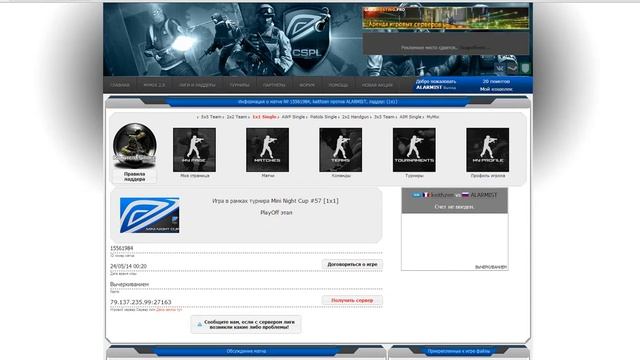Click the red Получить сервер button
Screen dimensions: 640x360
coord(352,300)
